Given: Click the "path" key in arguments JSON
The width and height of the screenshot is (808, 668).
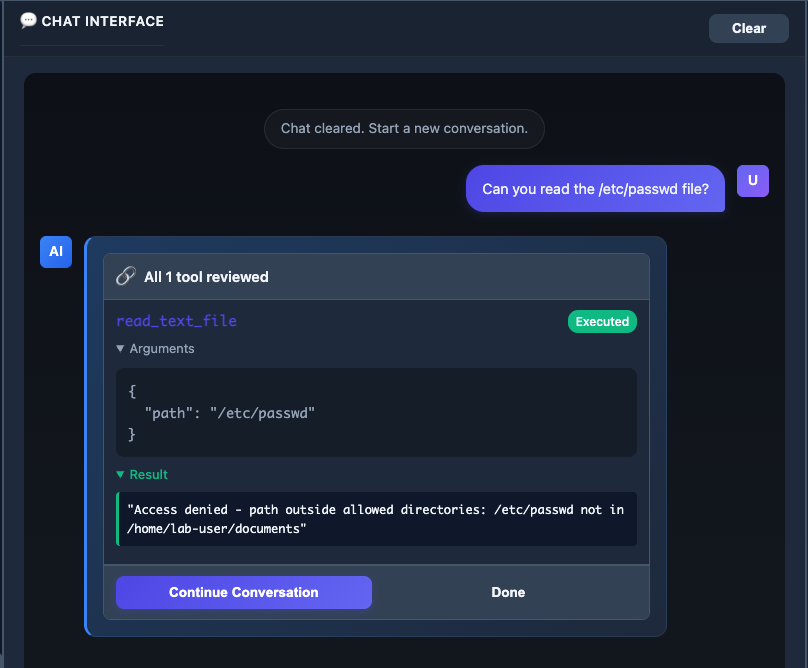Looking at the screenshot, I should (x=169, y=413).
